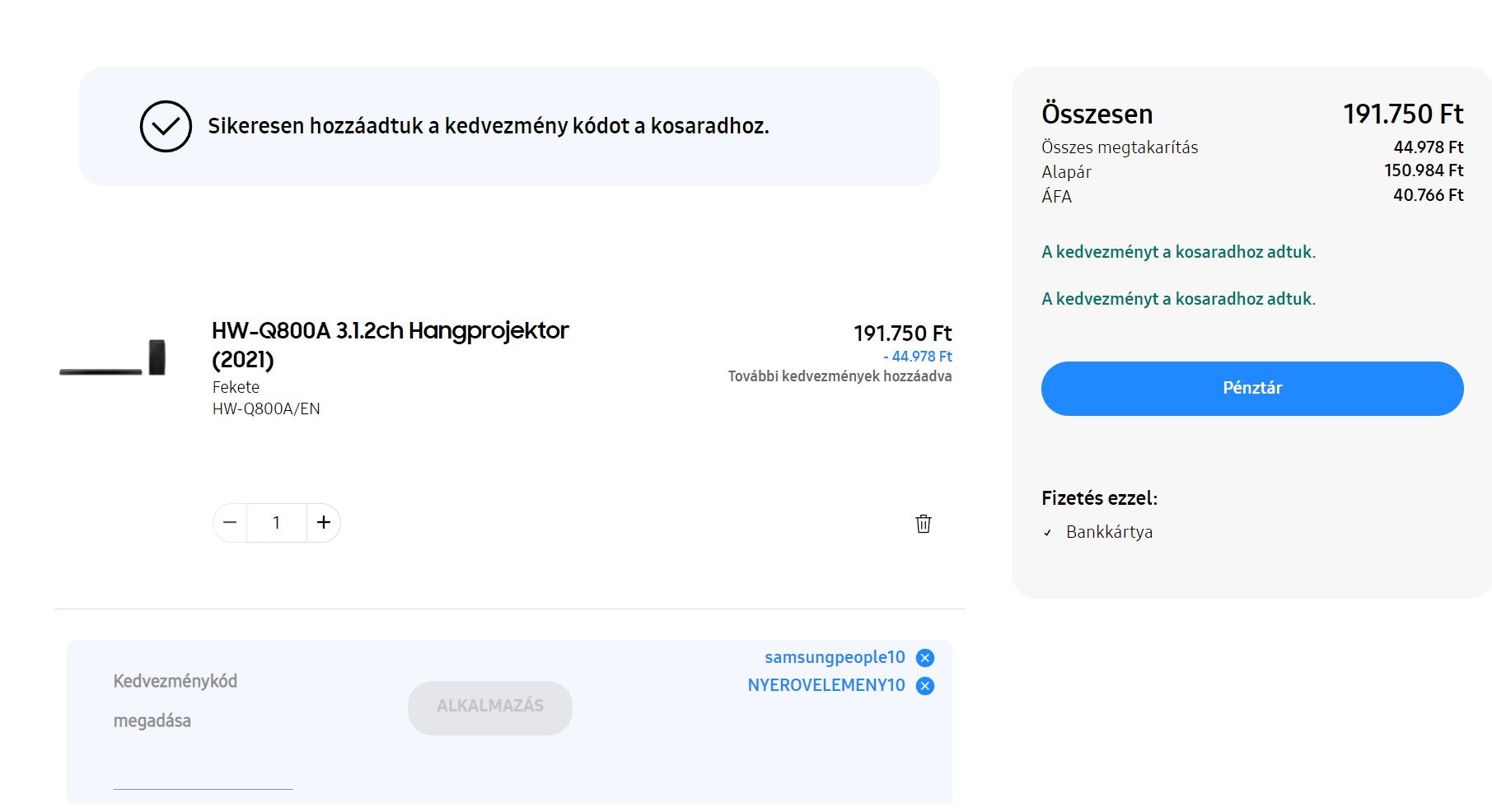Delete the soundbar from cart with trash icon
The width and height of the screenshot is (1492, 812).
click(924, 524)
